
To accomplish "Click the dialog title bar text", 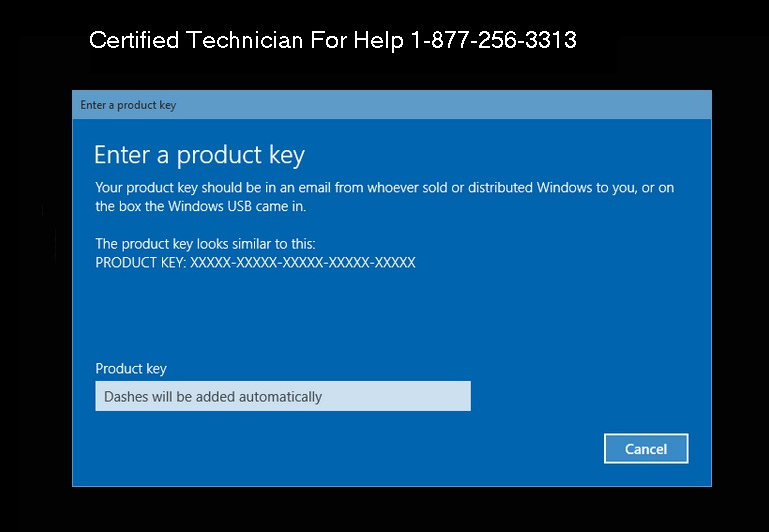I will point(128,105).
